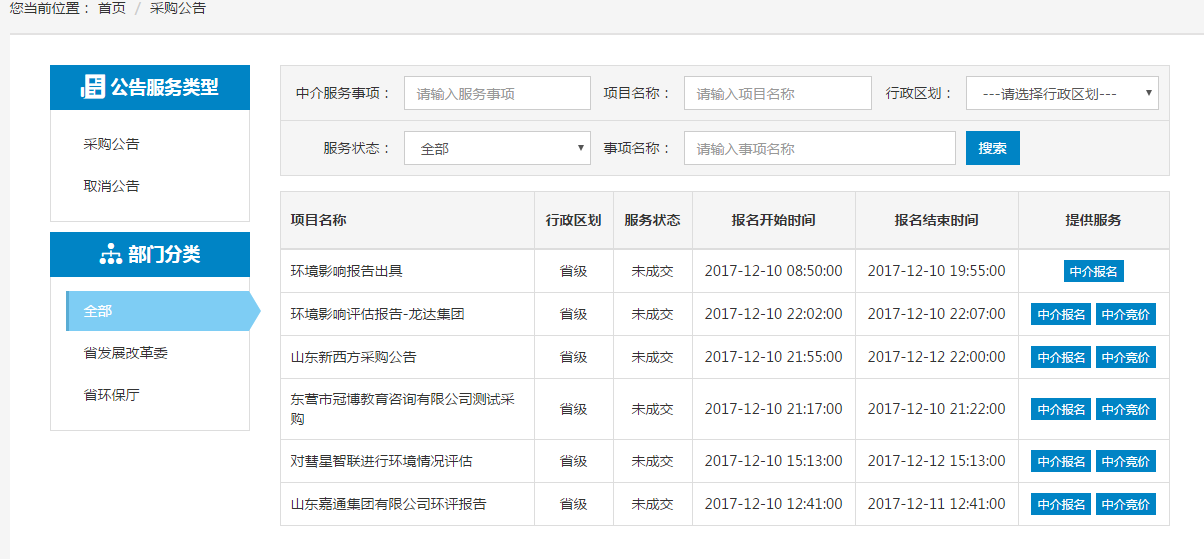Choose the 全部 department category

click(98, 311)
